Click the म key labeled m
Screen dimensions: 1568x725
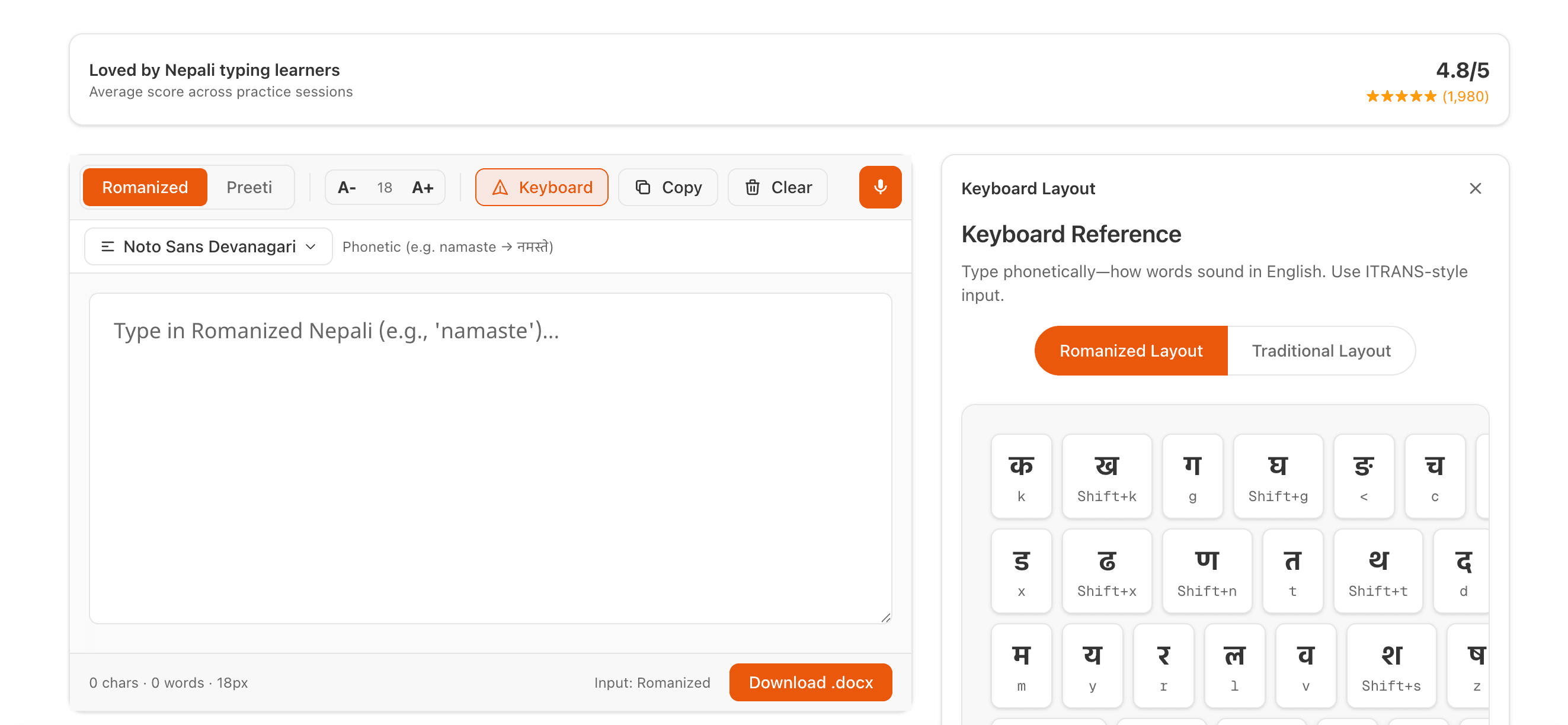1021,666
